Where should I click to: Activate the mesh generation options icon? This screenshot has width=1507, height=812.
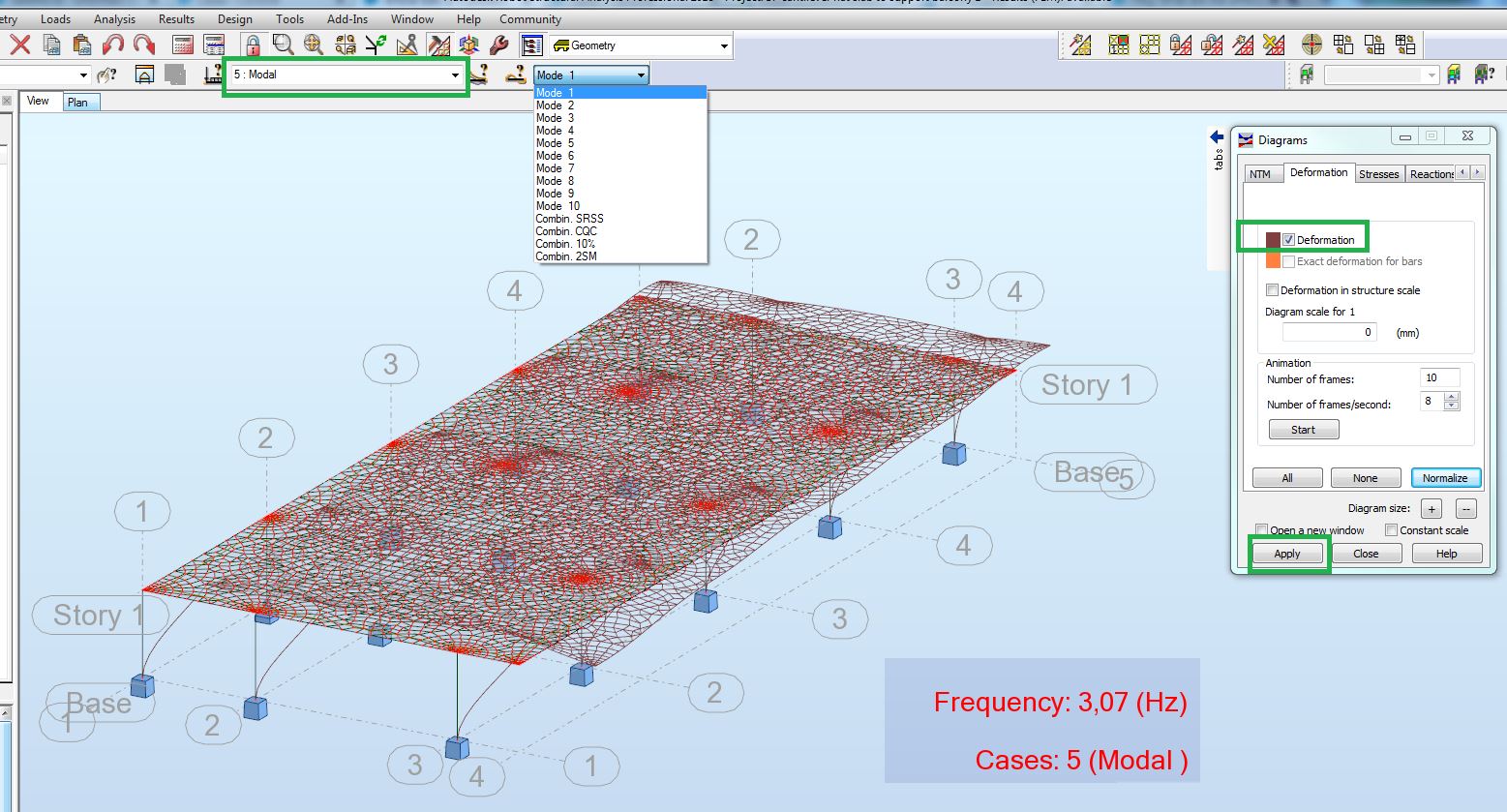pyautogui.click(x=1079, y=44)
